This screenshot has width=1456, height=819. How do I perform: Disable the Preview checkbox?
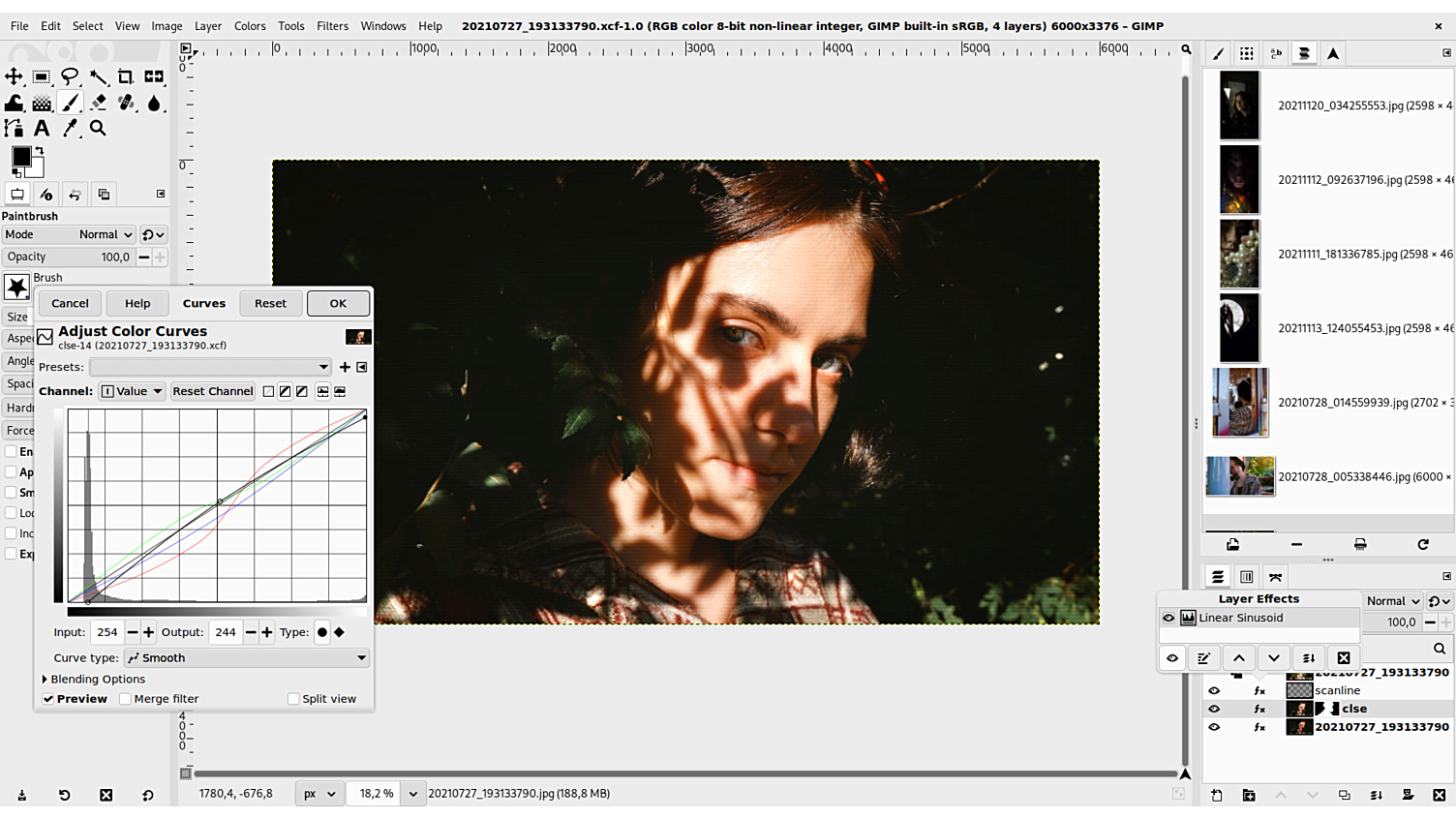point(48,699)
